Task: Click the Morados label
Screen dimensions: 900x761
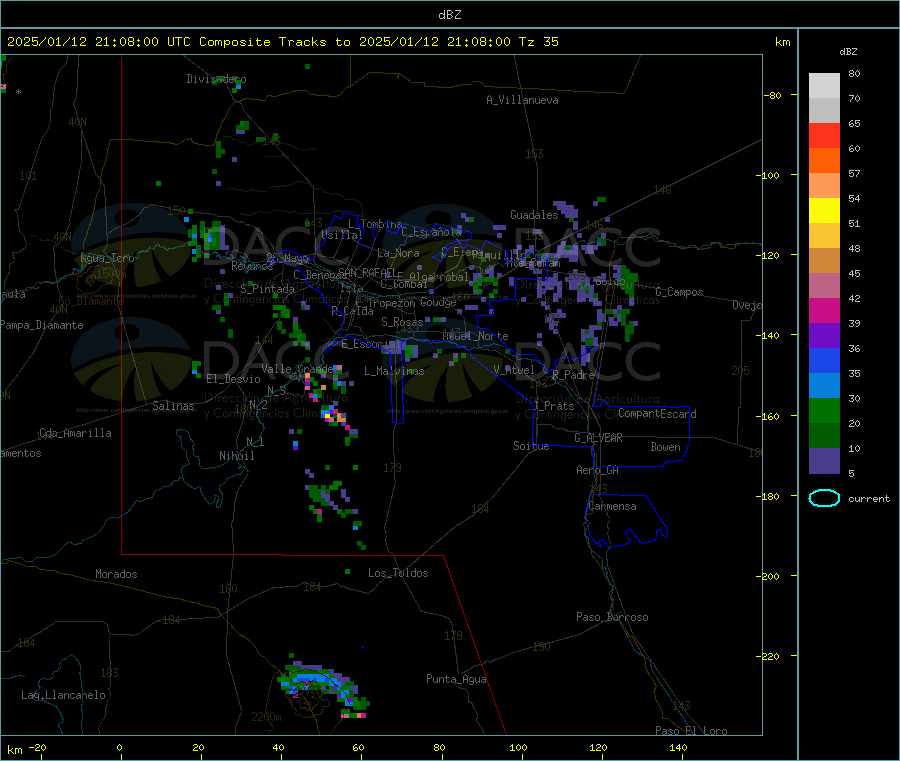Action: point(116,574)
